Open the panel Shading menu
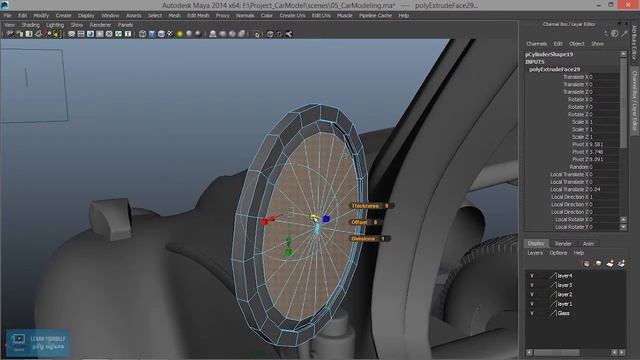640x360 pixels. click(31, 25)
